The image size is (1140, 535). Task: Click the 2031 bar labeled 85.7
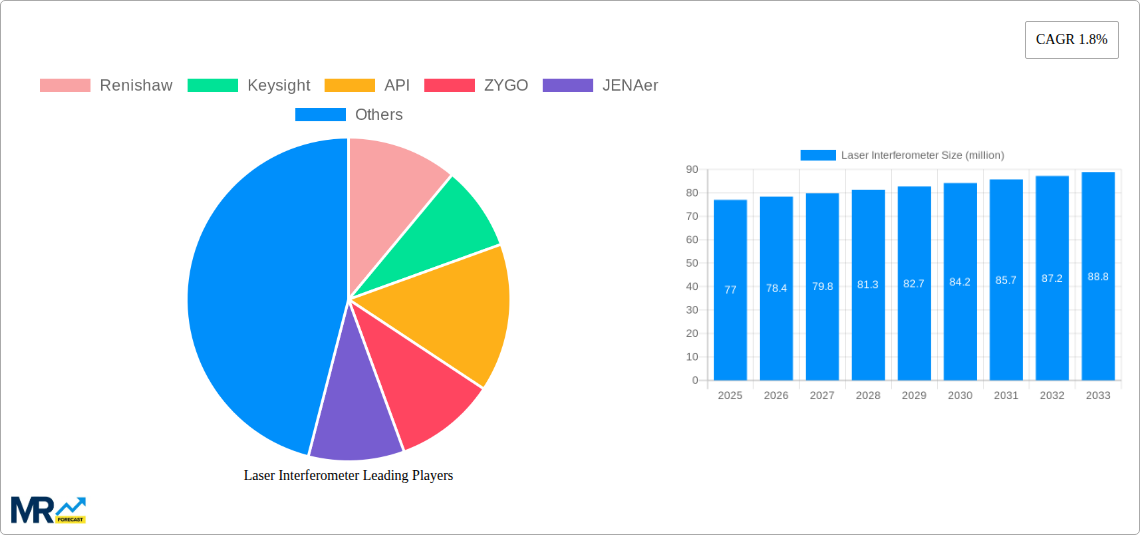click(x=1006, y=280)
